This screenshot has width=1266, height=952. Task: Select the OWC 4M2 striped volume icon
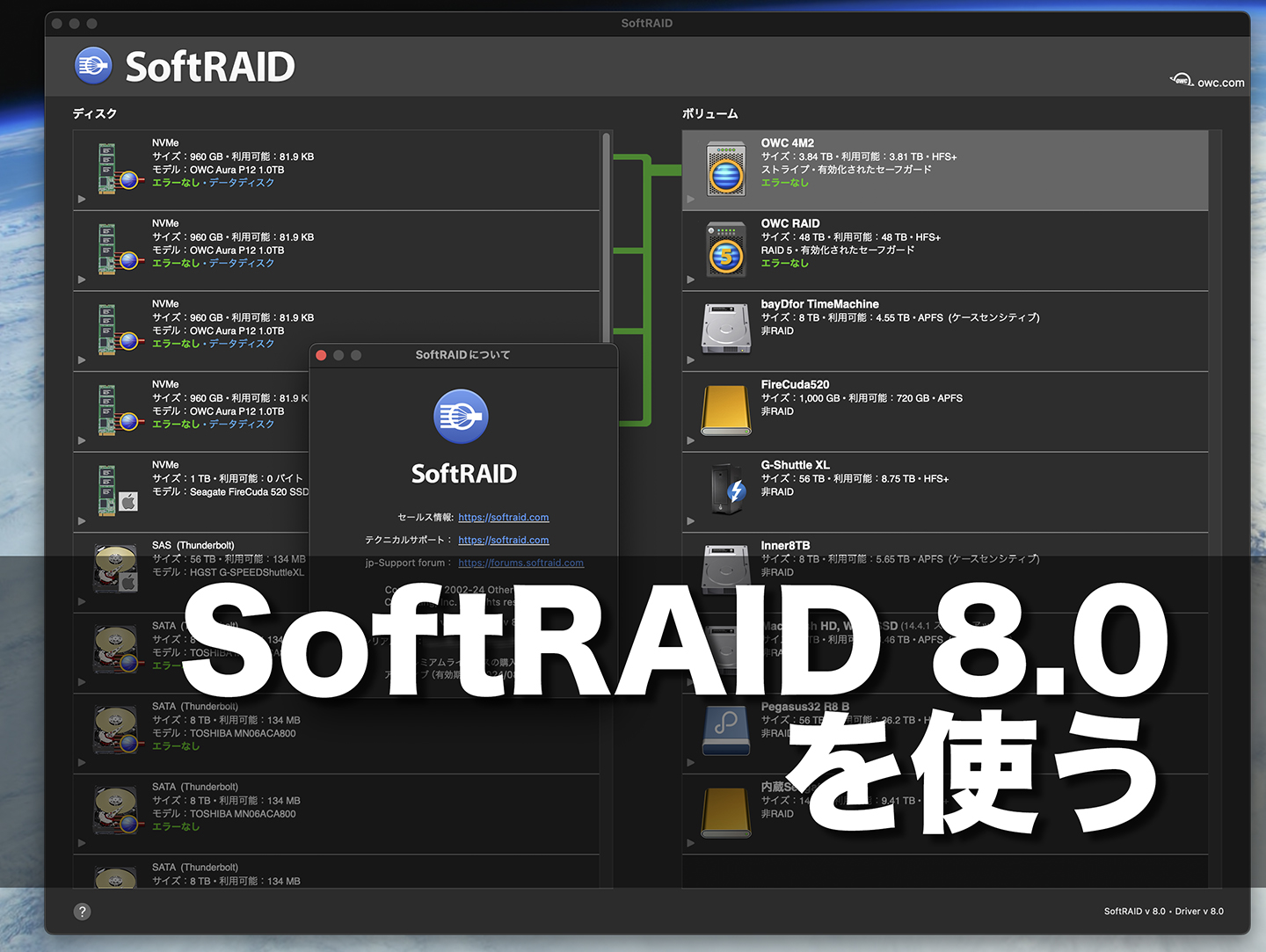click(x=724, y=168)
